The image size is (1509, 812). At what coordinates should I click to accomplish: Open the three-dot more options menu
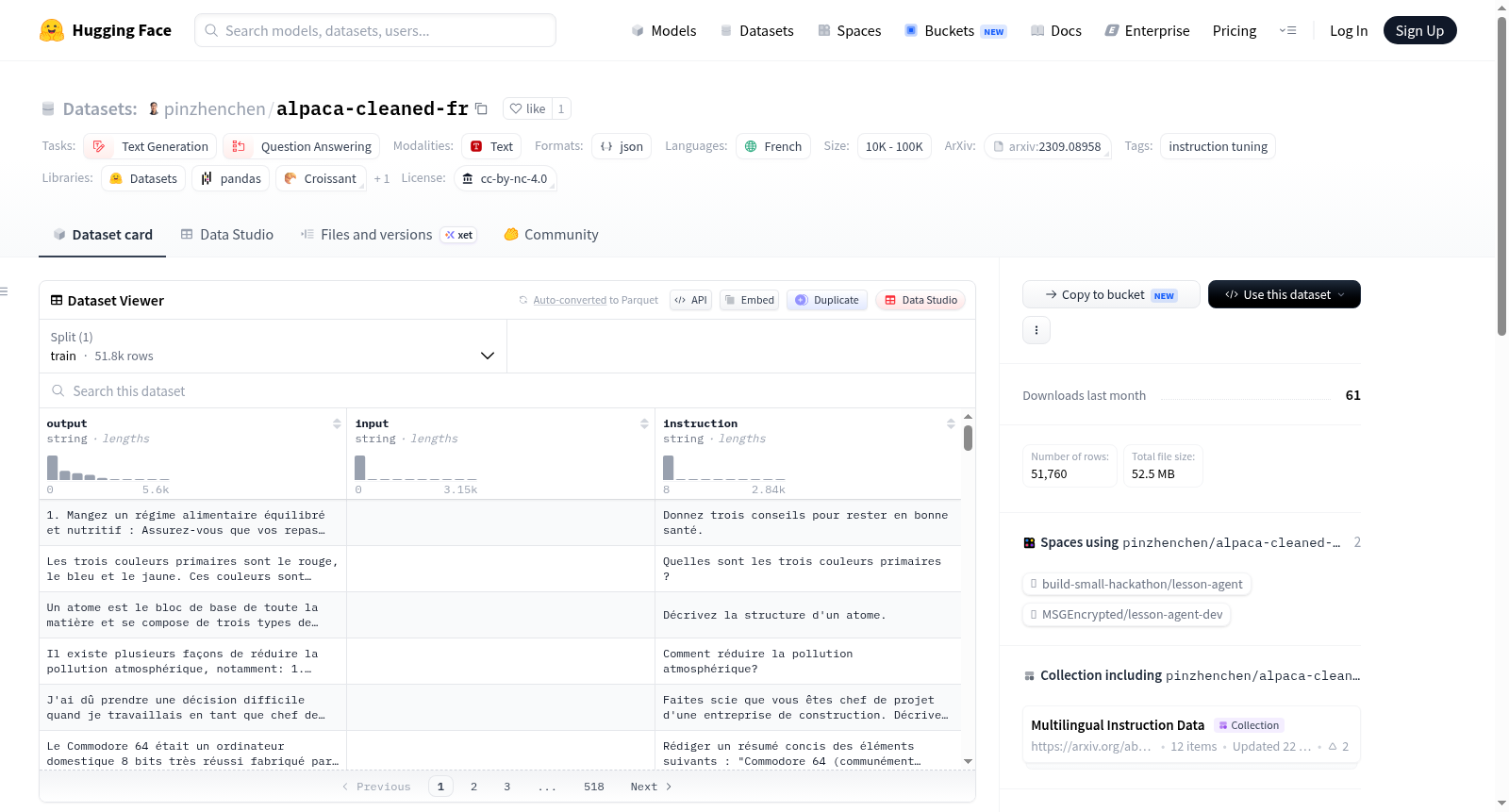tap(1036, 330)
